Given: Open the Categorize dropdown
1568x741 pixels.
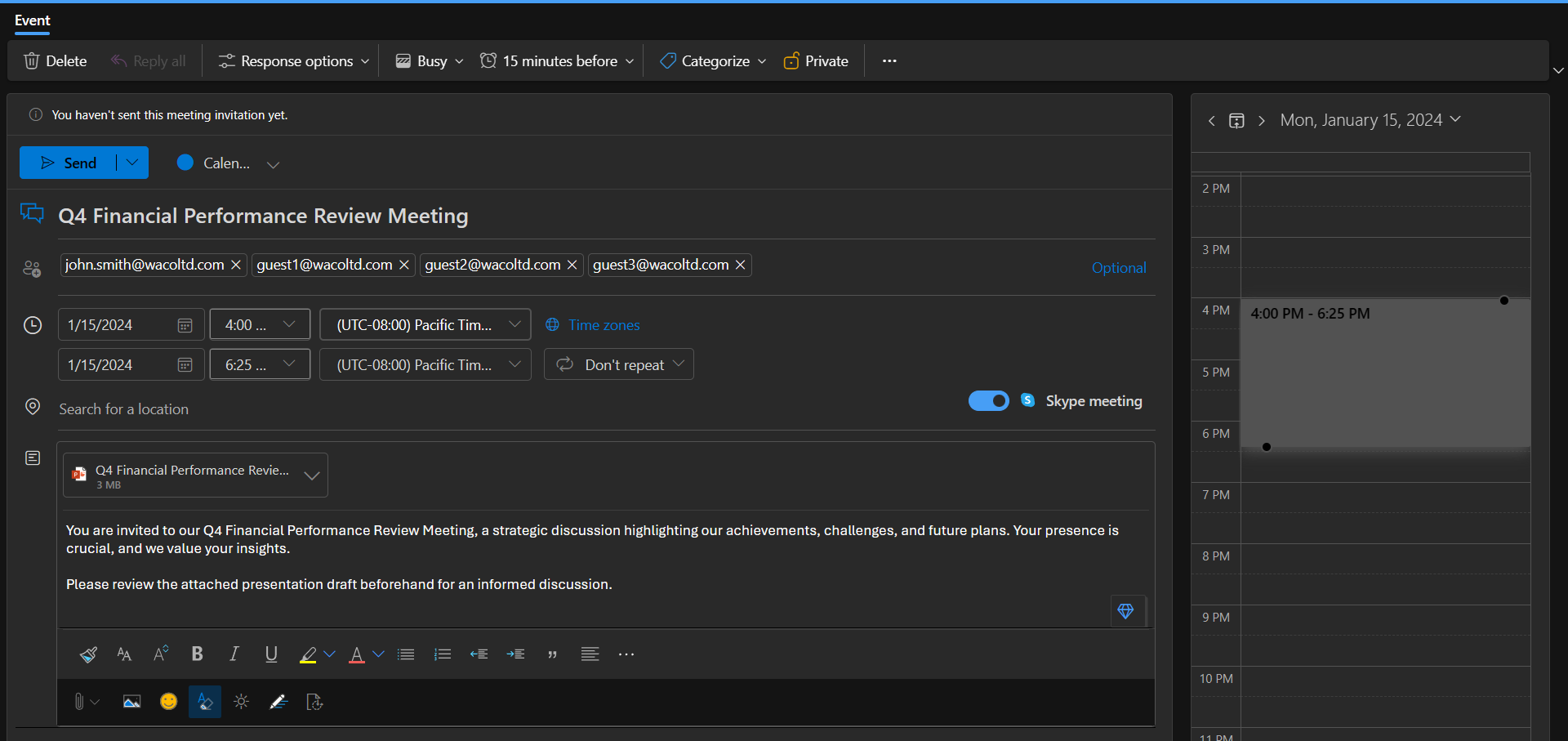Looking at the screenshot, I should (714, 61).
